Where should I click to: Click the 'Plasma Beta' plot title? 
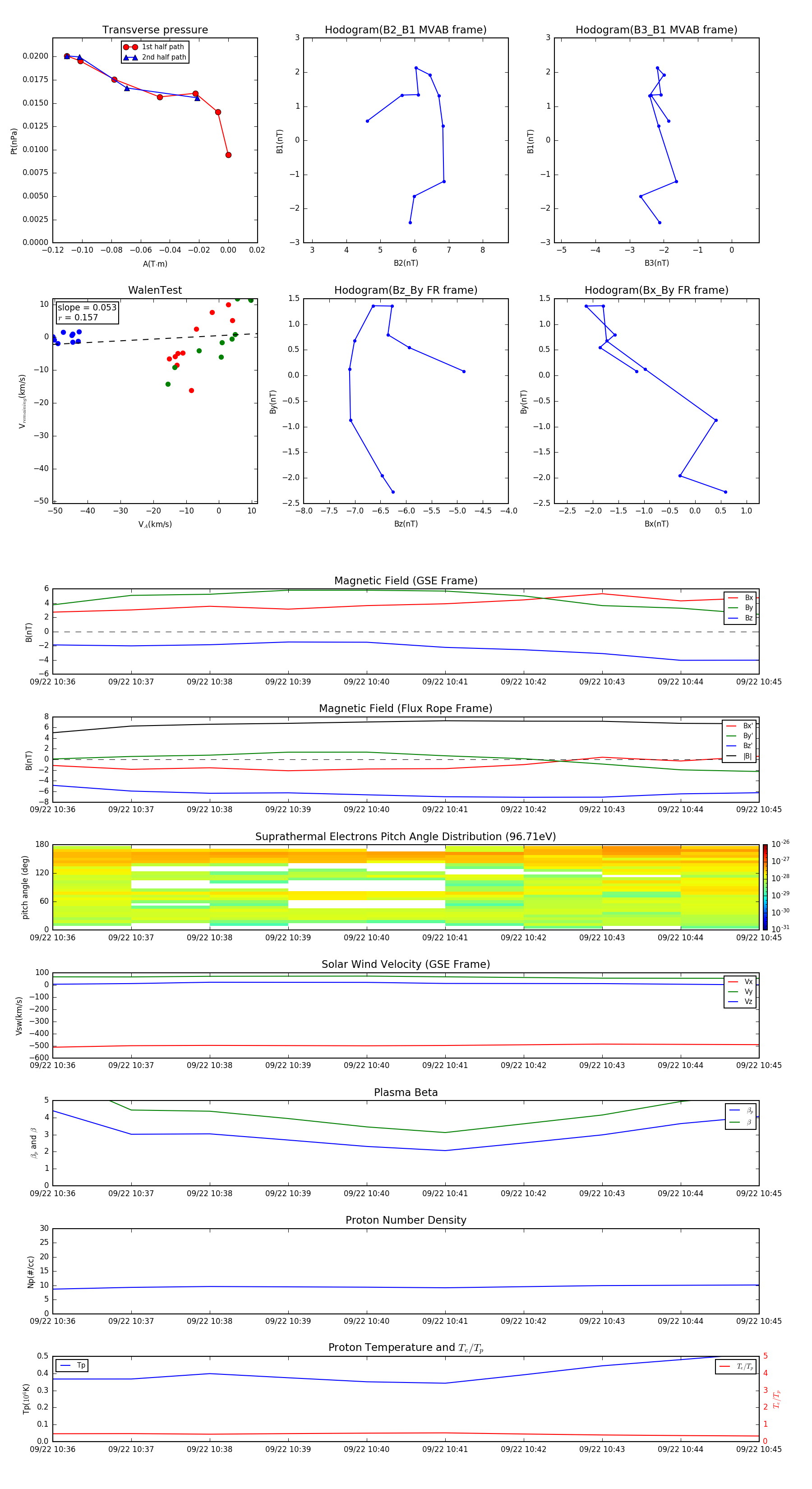point(406,1092)
